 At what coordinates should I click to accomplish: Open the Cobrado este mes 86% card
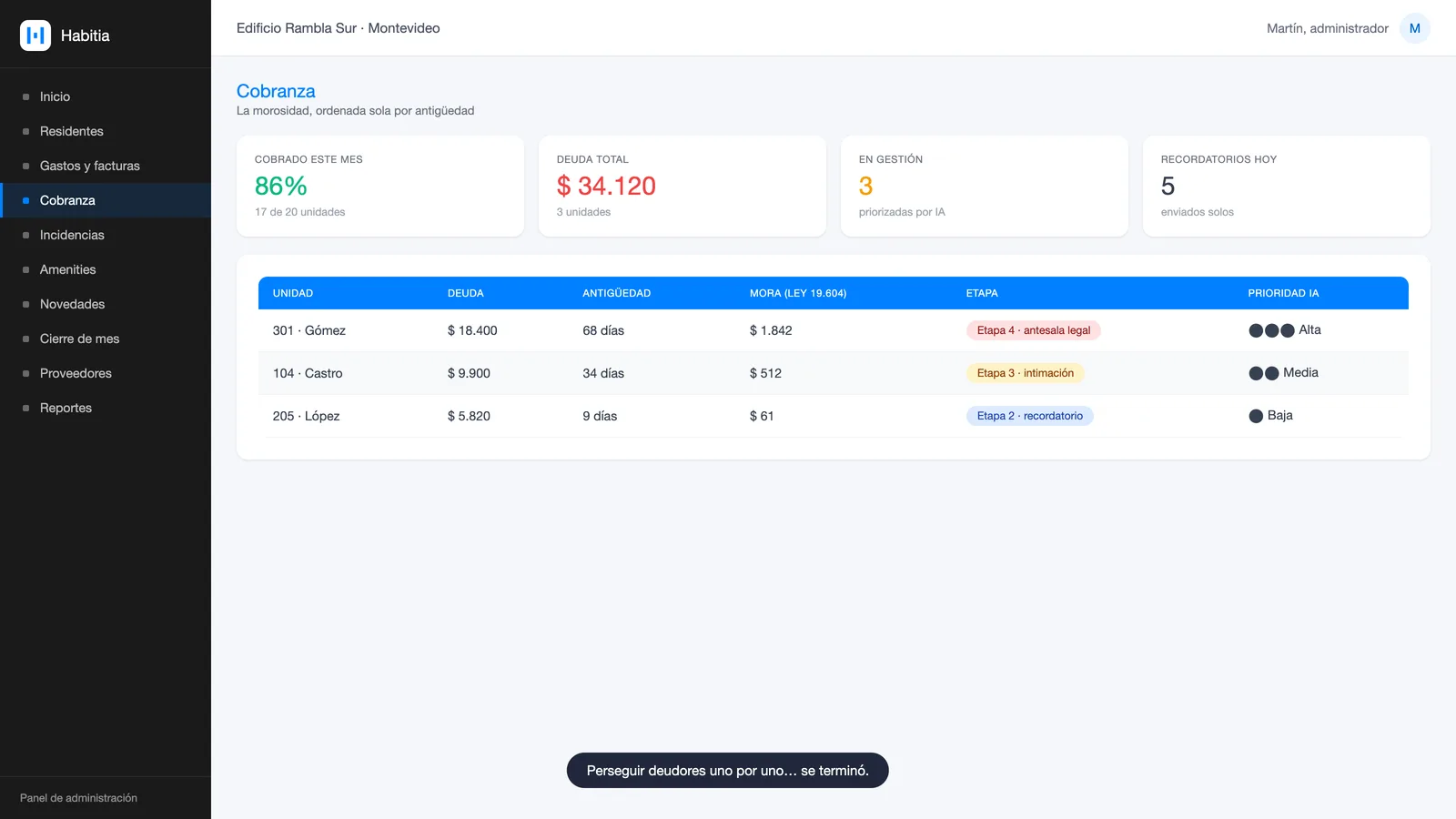380,187
